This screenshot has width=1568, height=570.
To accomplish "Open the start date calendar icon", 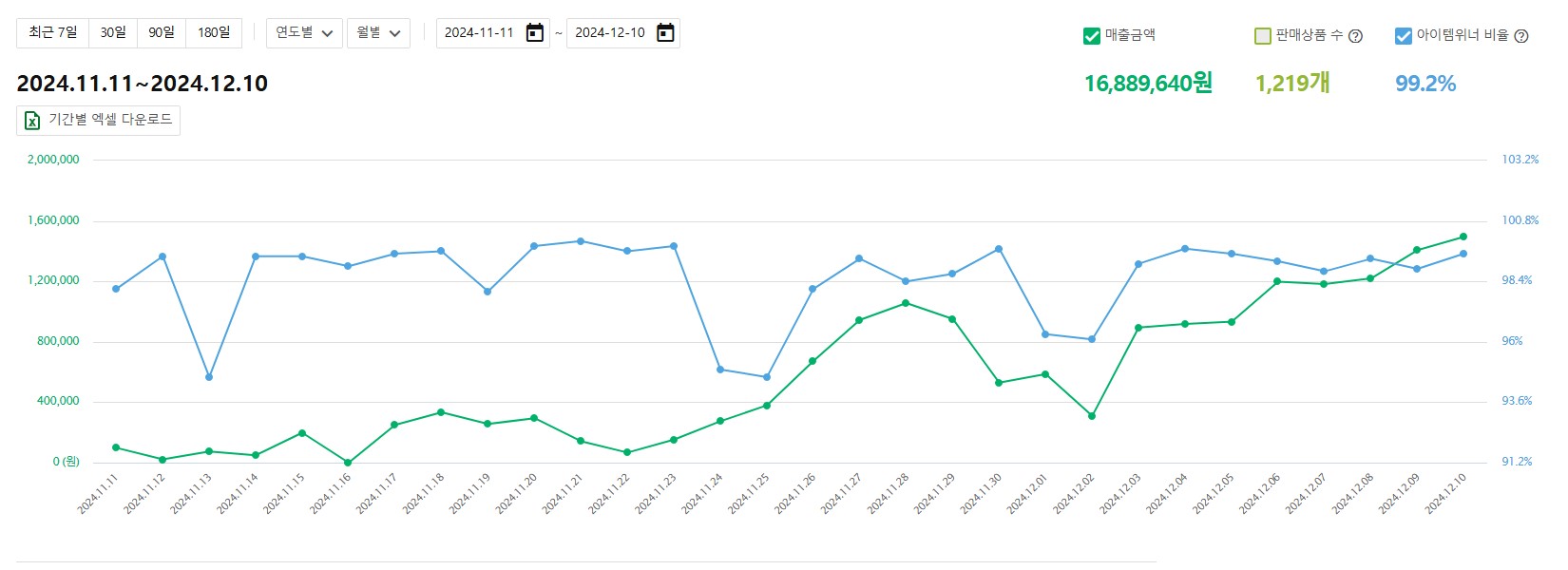I will coord(535,33).
